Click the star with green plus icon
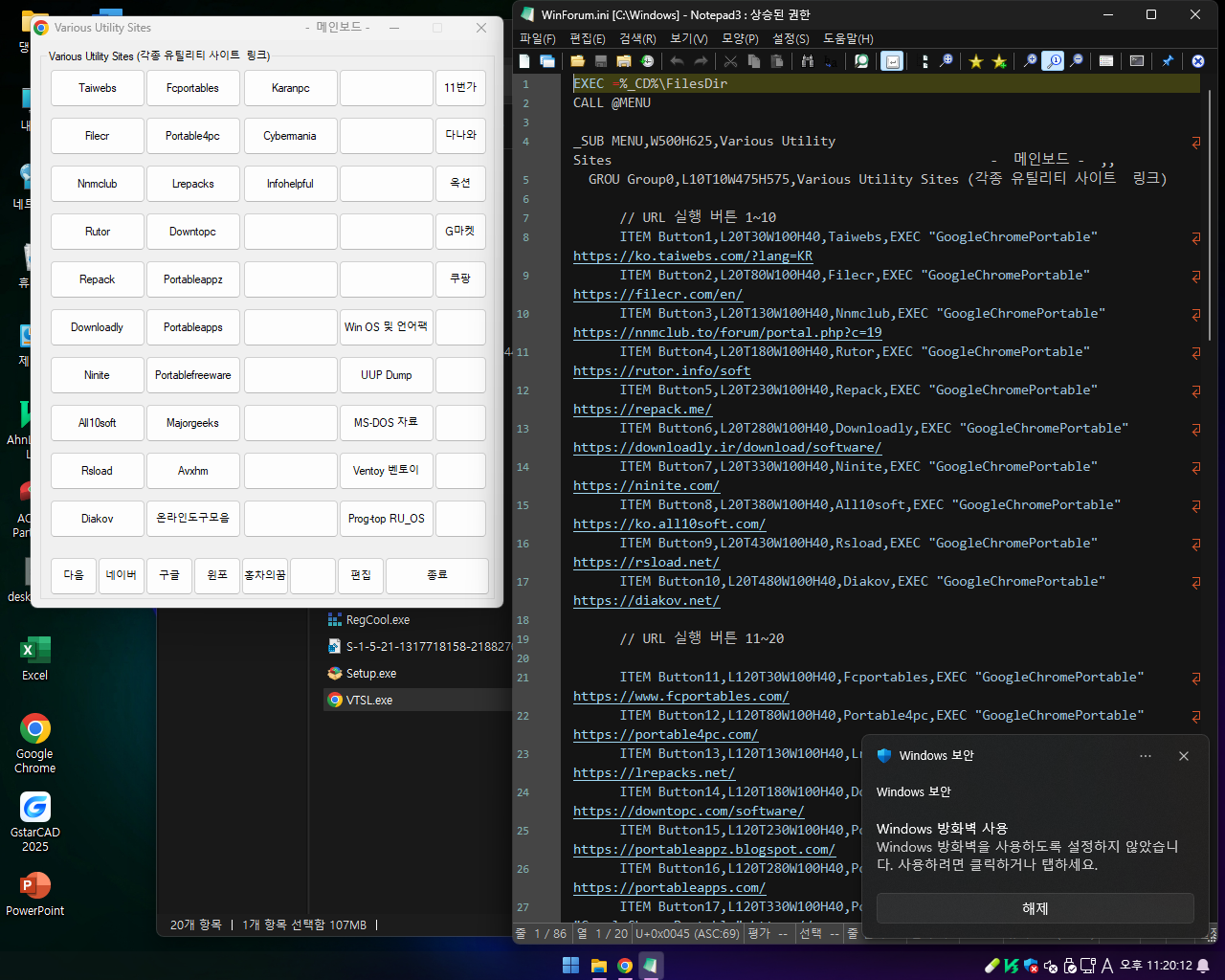 coord(999,61)
